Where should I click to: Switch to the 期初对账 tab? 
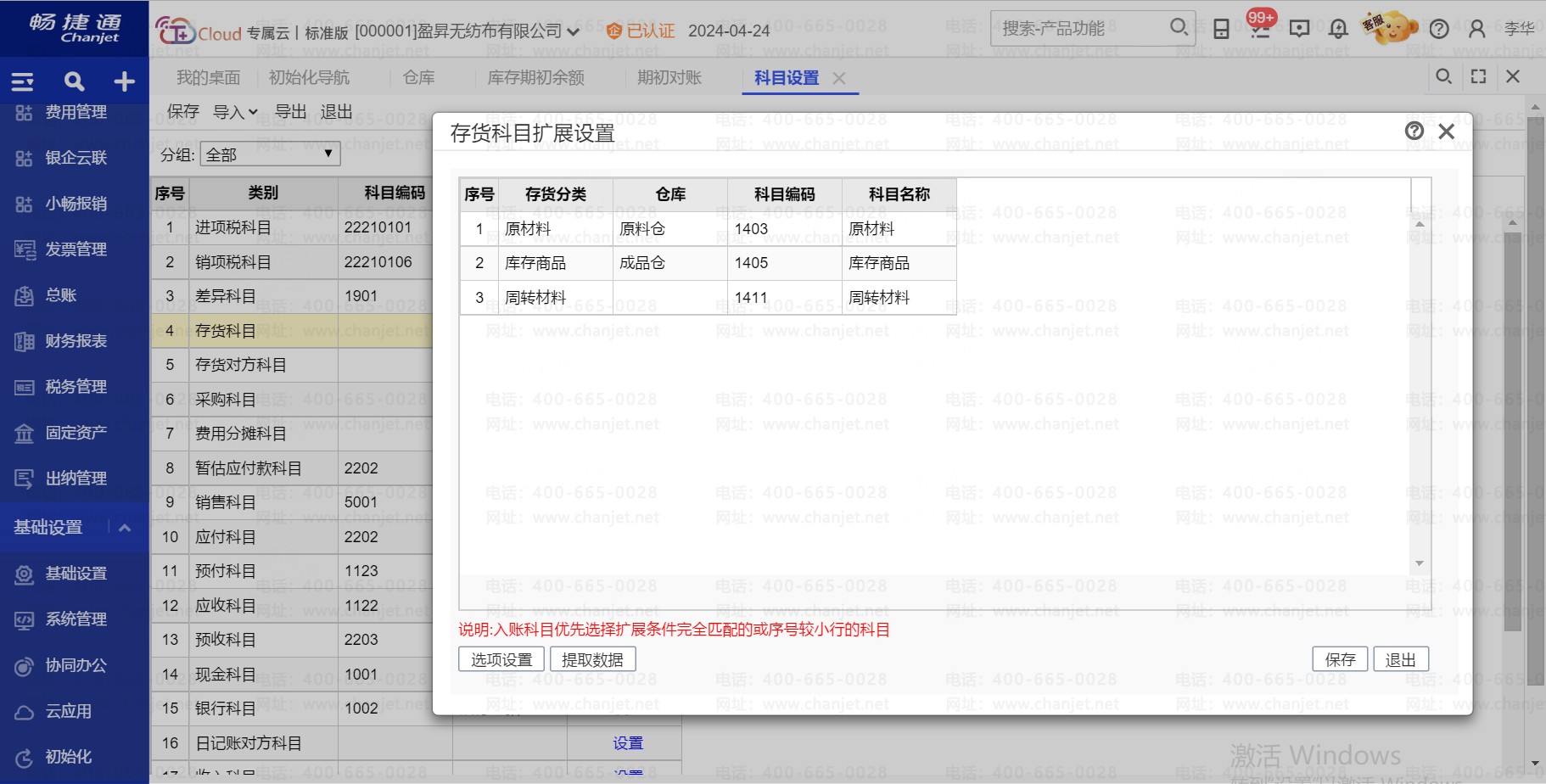point(669,78)
